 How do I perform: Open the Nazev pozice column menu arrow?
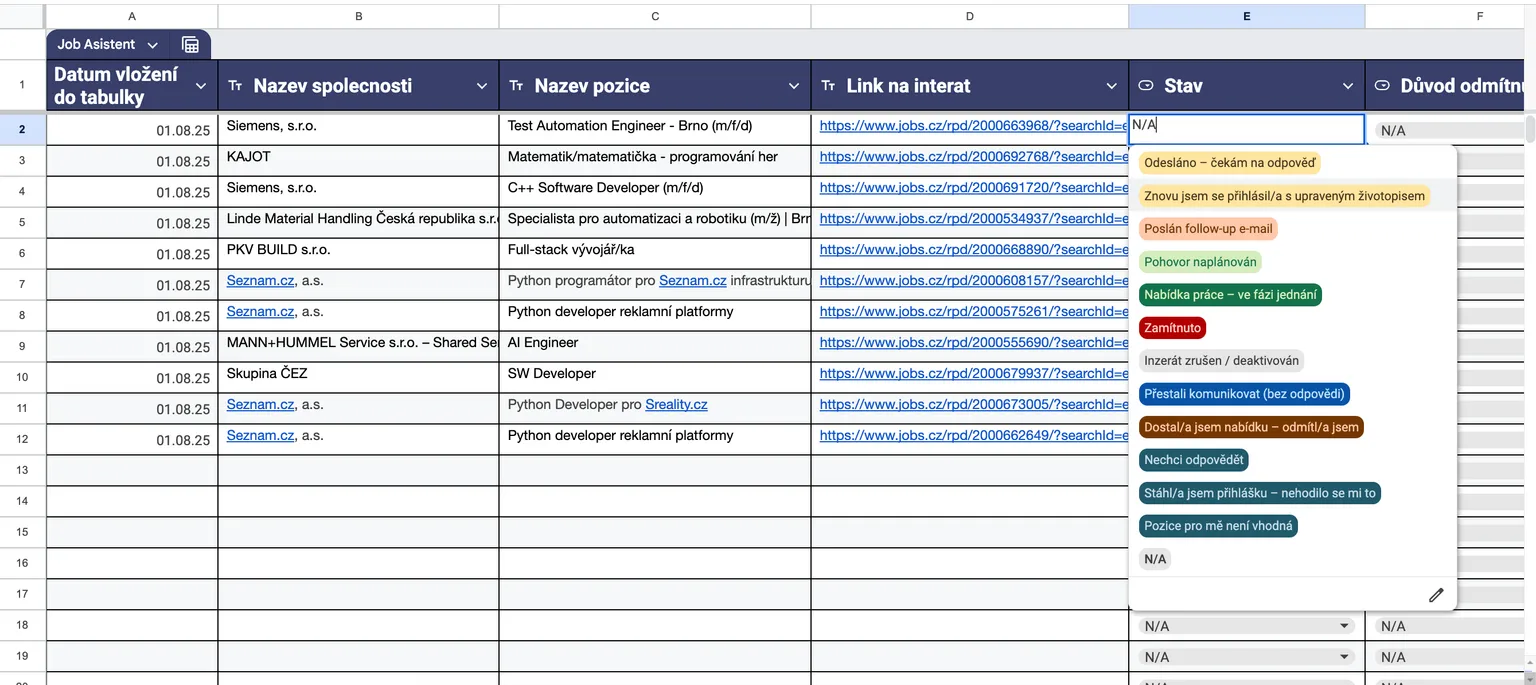coord(794,86)
